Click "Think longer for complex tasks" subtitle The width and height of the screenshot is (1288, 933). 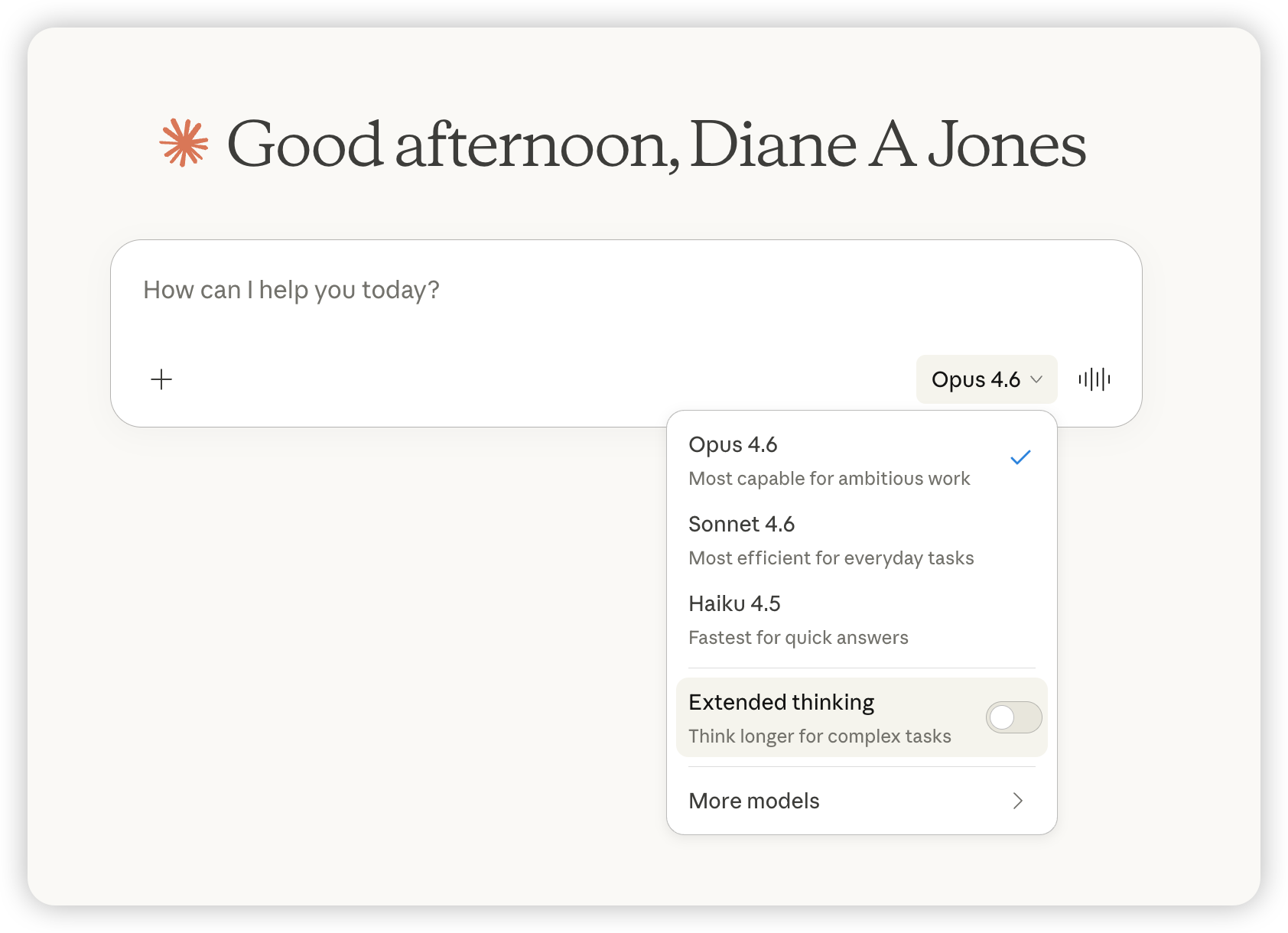[x=819, y=736]
